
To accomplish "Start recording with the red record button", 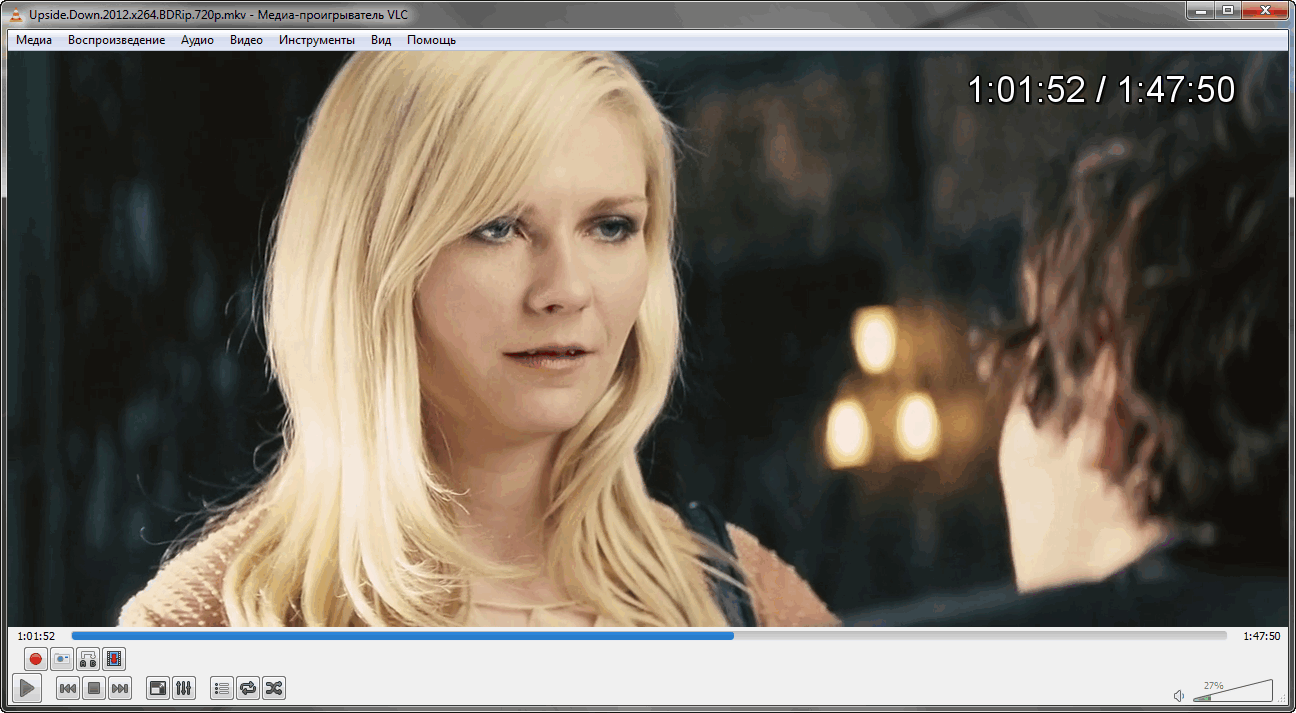I will coord(35,659).
